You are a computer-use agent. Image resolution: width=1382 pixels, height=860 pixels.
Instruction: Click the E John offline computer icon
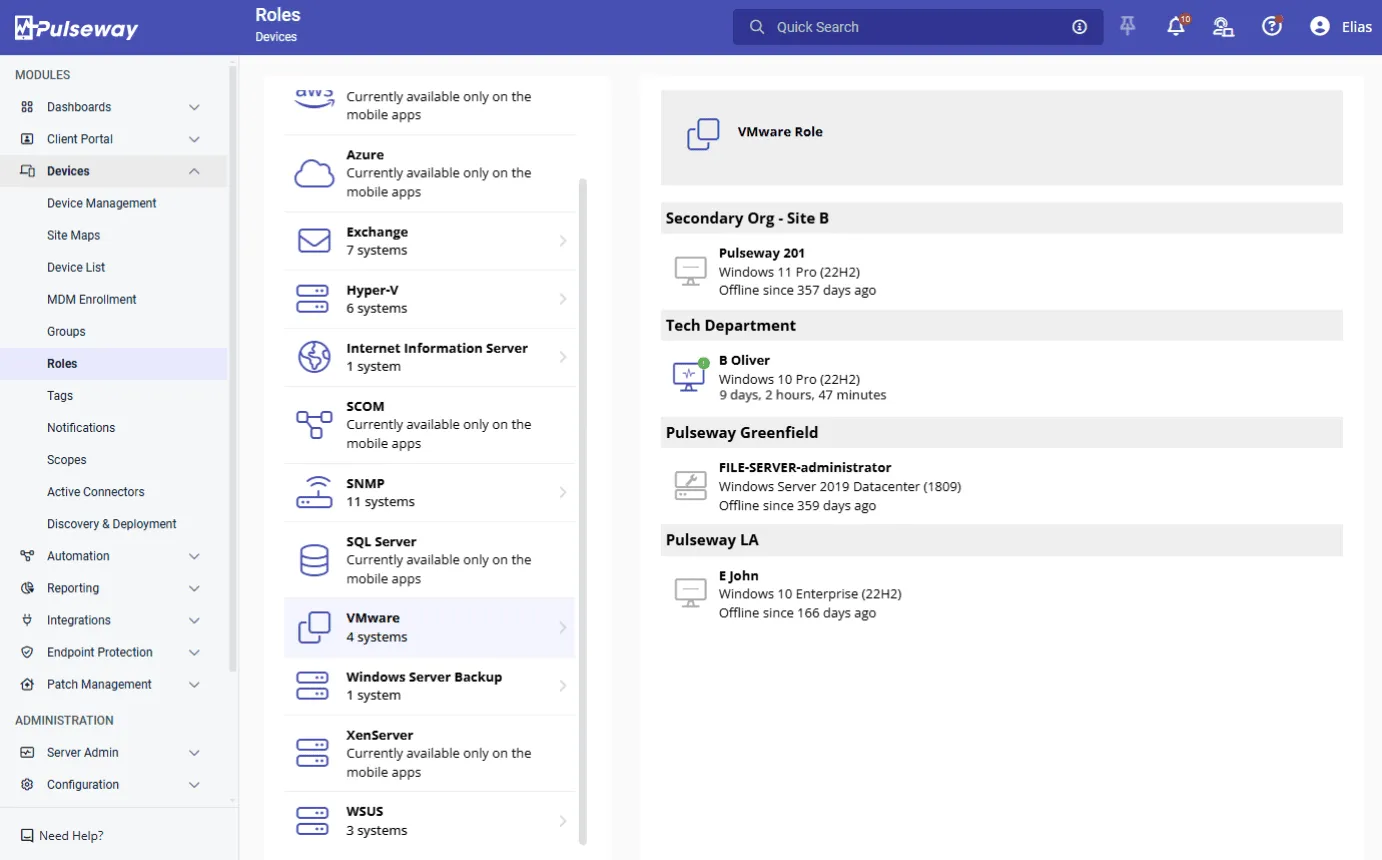(690, 592)
